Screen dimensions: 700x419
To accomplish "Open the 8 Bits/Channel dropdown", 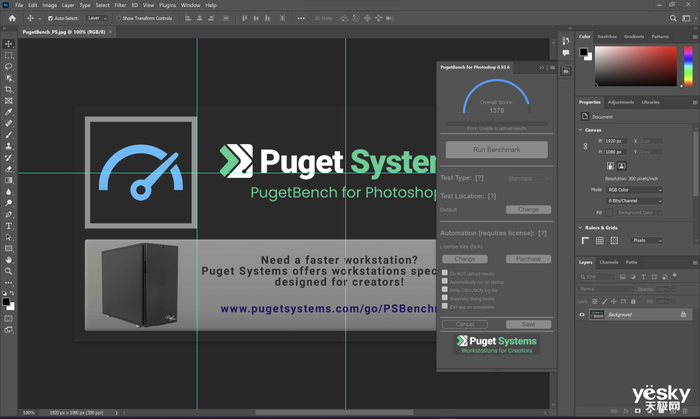I will click(x=634, y=201).
